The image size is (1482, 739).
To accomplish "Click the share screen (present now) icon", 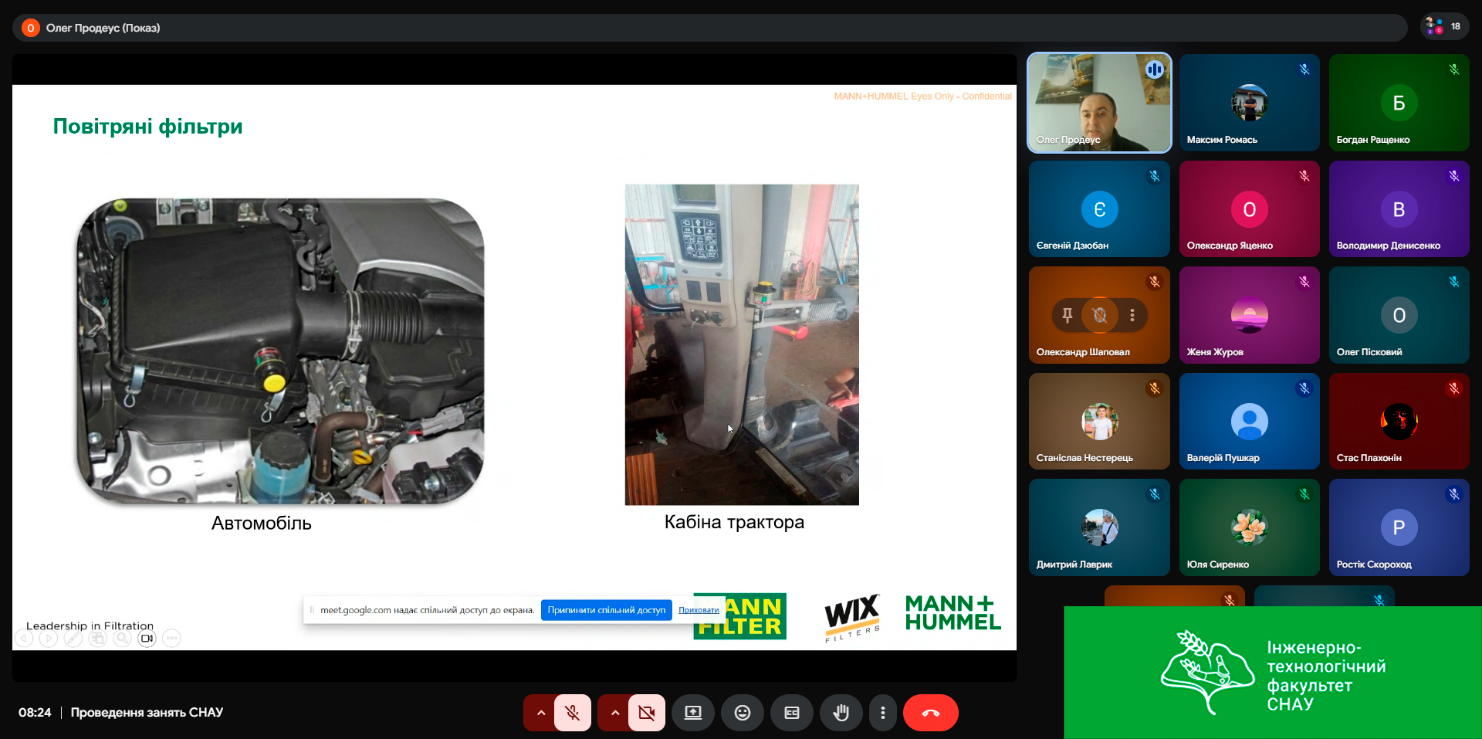I will coord(692,713).
